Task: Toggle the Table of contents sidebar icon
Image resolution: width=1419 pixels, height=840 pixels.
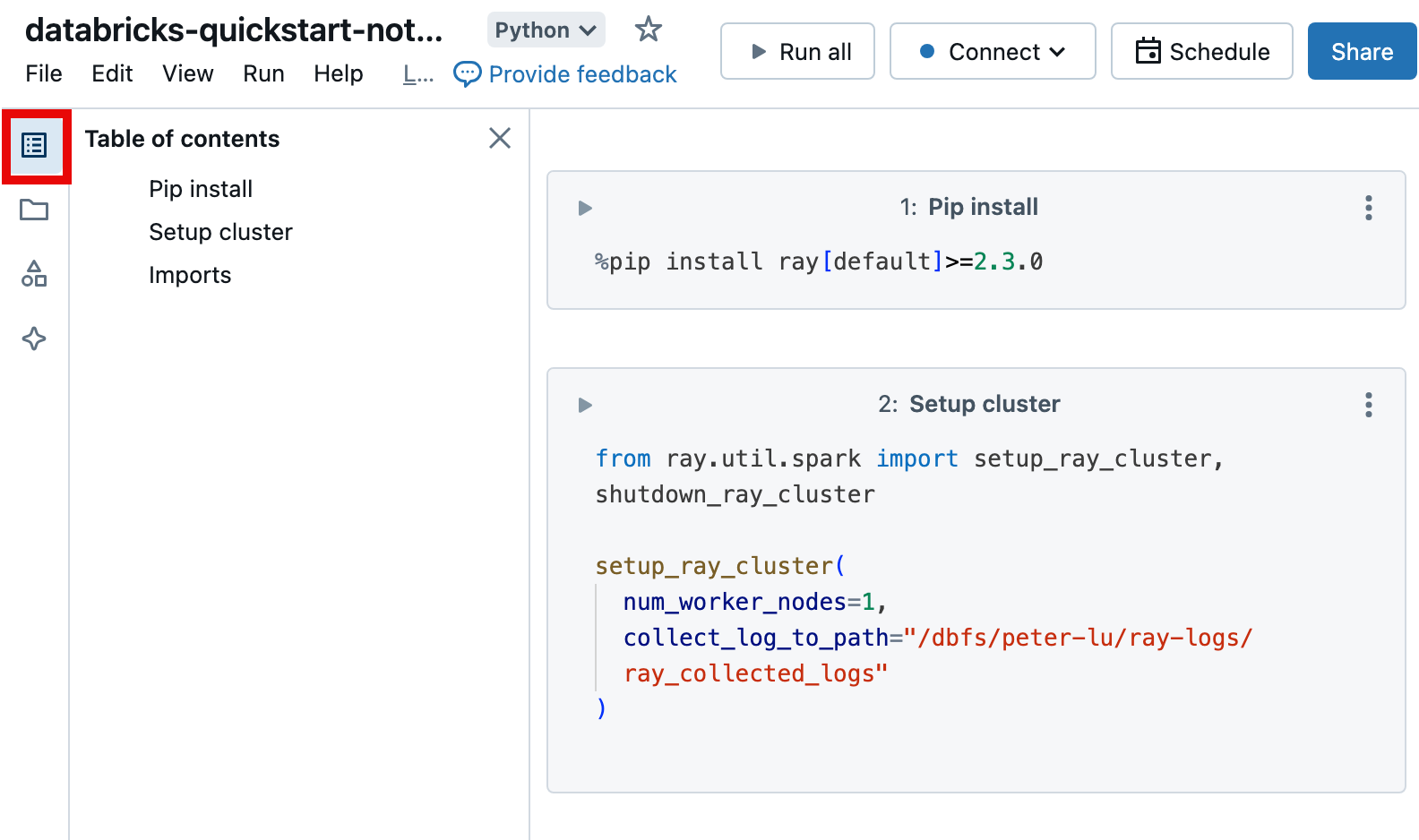Action: (x=34, y=145)
